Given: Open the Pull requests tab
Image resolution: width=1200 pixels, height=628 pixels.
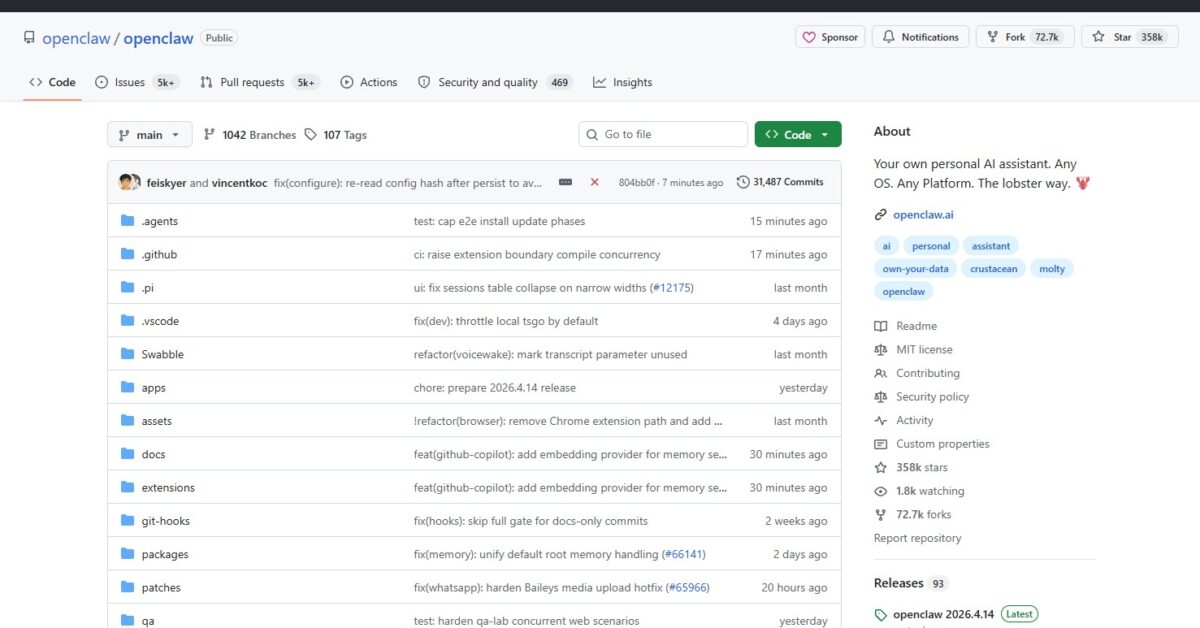Looking at the screenshot, I should click(x=260, y=82).
